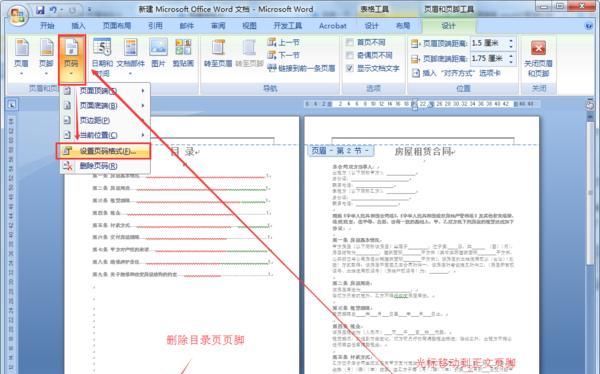The width and height of the screenshot is (600, 374).
Task: Insert a 图片 picture
Action: point(158,54)
